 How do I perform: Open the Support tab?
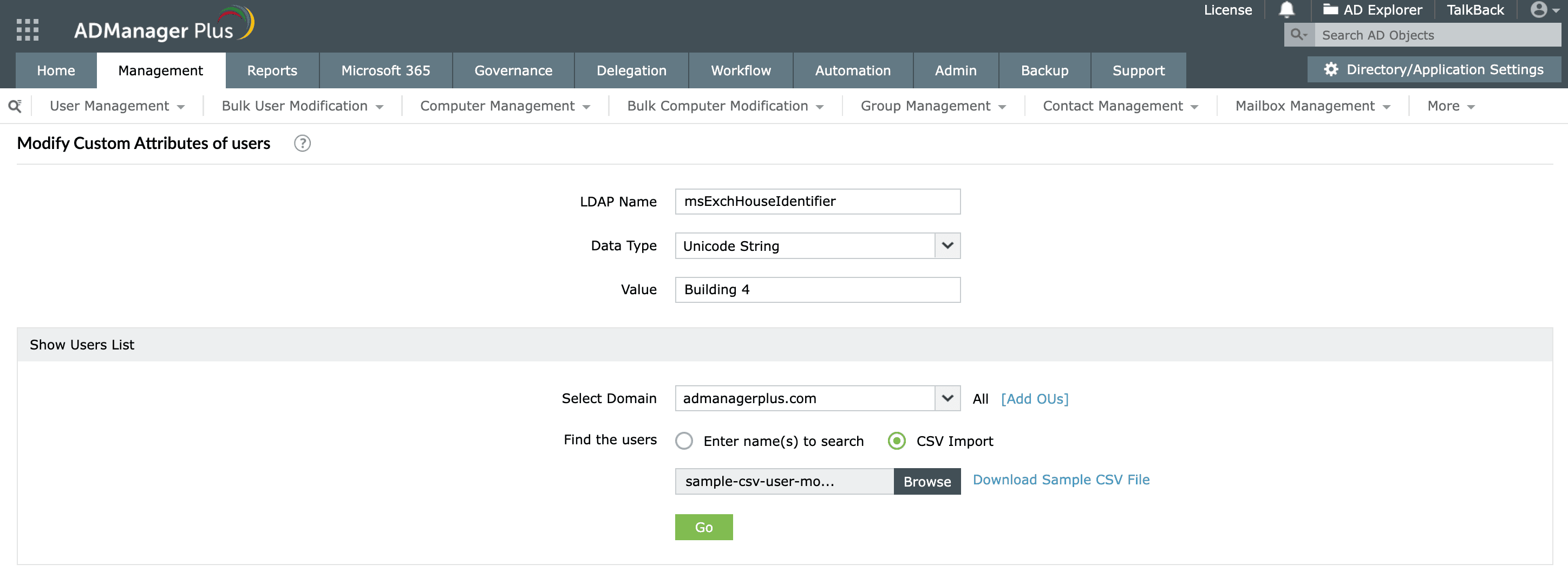point(1139,70)
